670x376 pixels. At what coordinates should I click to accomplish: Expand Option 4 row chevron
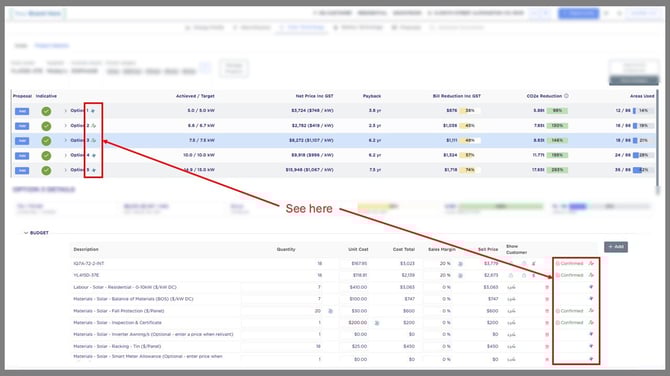point(65,155)
